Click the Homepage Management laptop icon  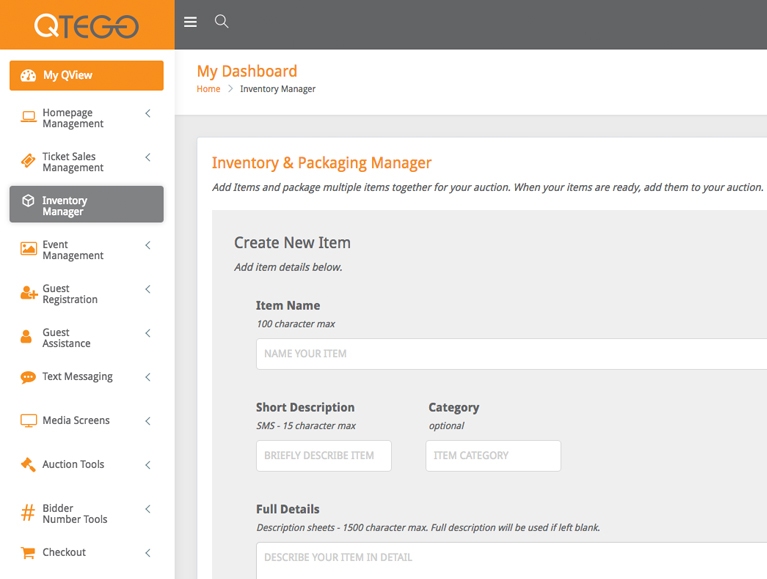pos(28,117)
